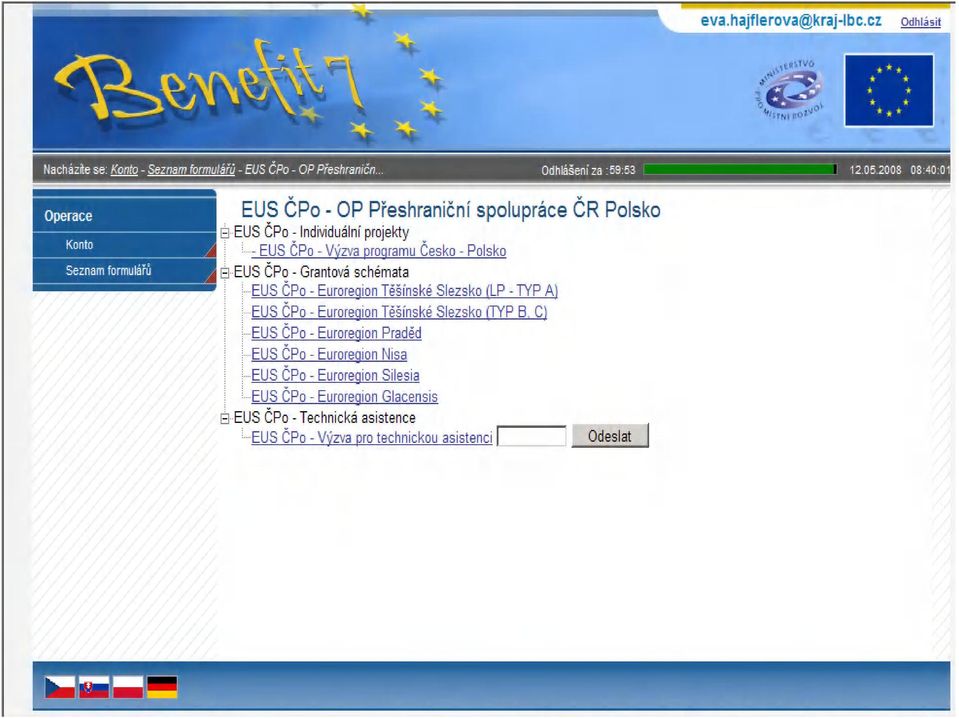Switch language to Slovak flag
Viewport: 959px width, 718px height.
click(x=94, y=687)
